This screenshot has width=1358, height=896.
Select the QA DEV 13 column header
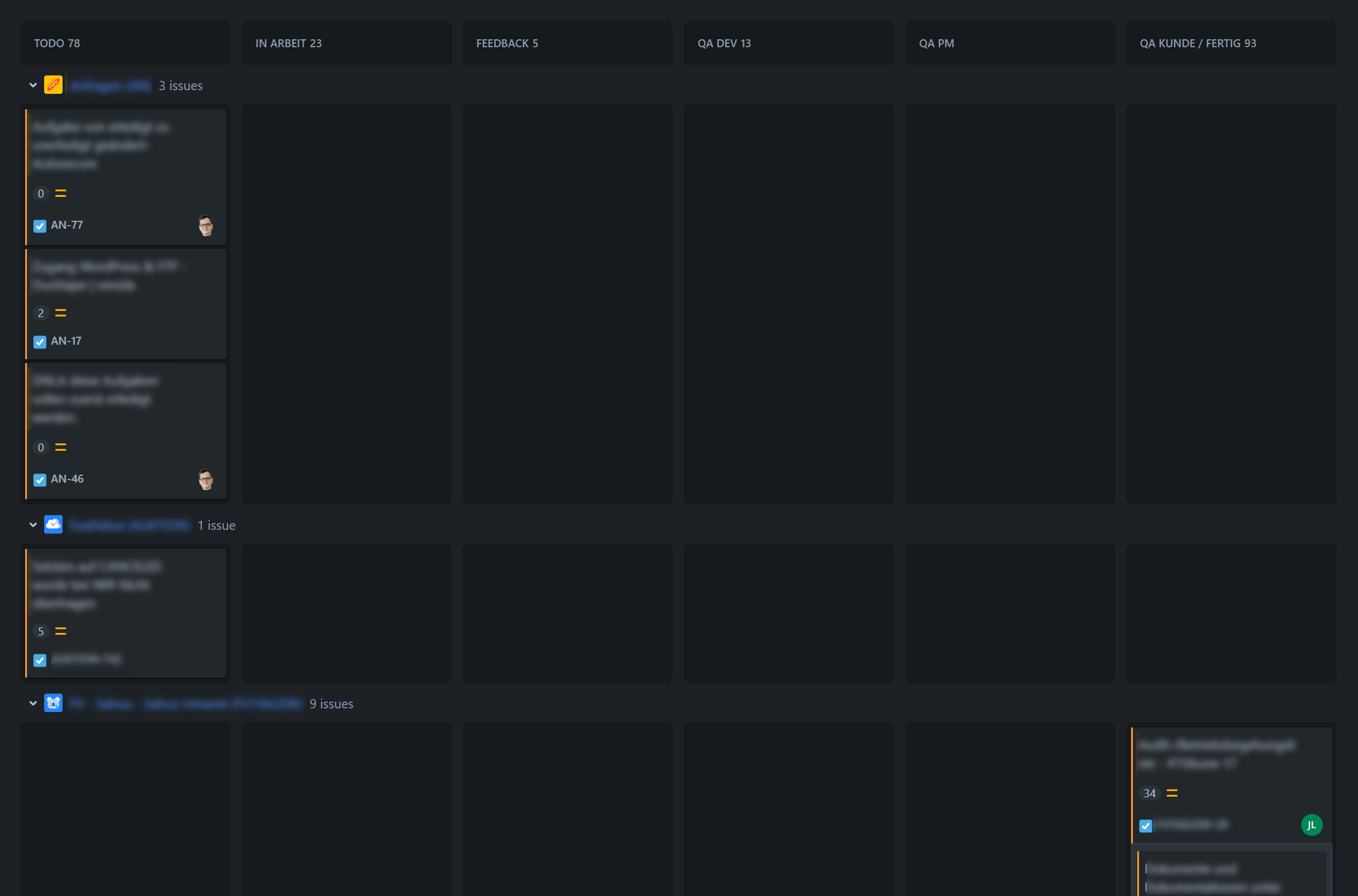pos(789,43)
